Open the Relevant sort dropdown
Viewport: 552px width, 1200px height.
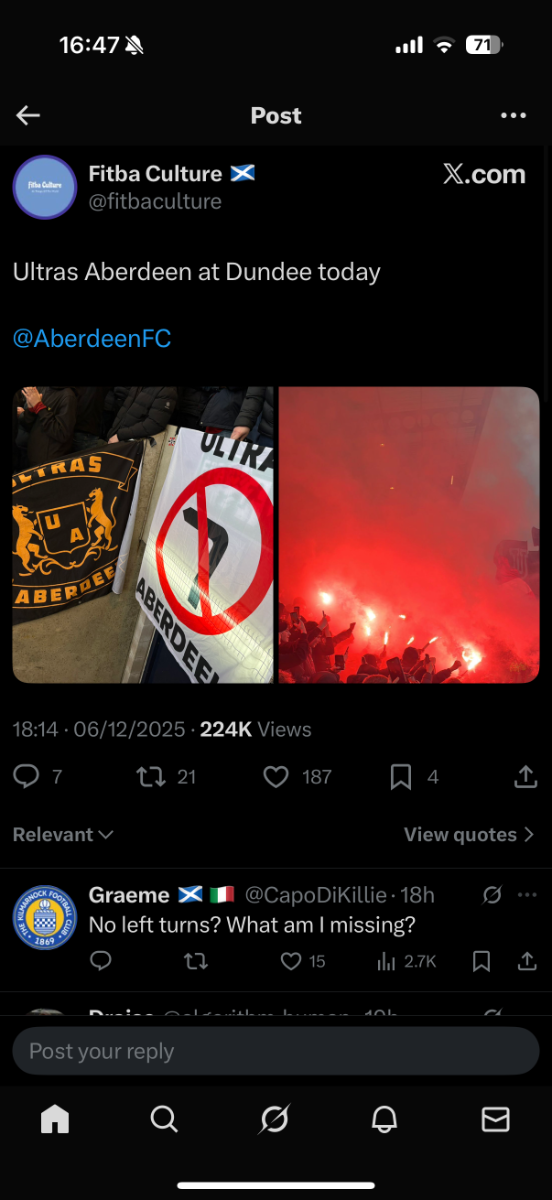[63, 834]
